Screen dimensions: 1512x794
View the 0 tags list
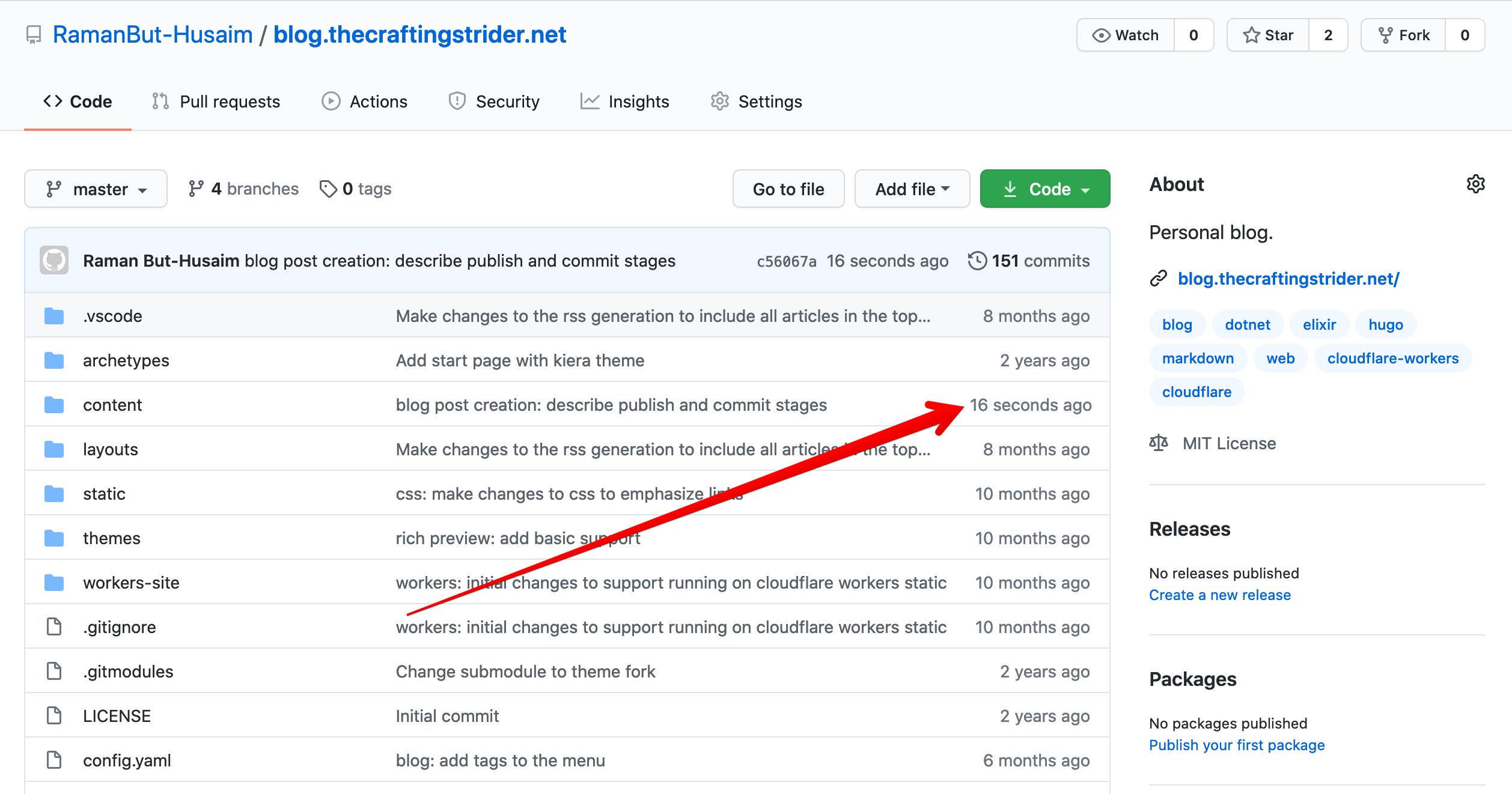(x=355, y=189)
